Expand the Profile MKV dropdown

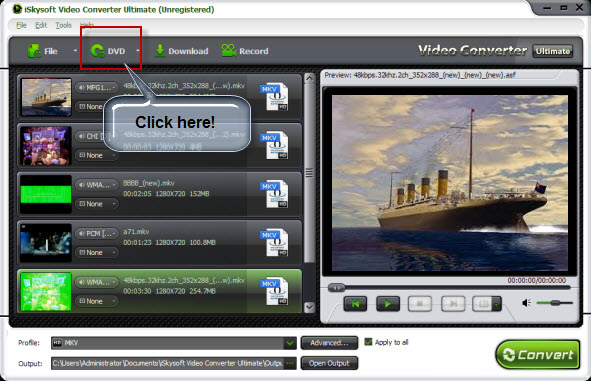click(x=290, y=343)
